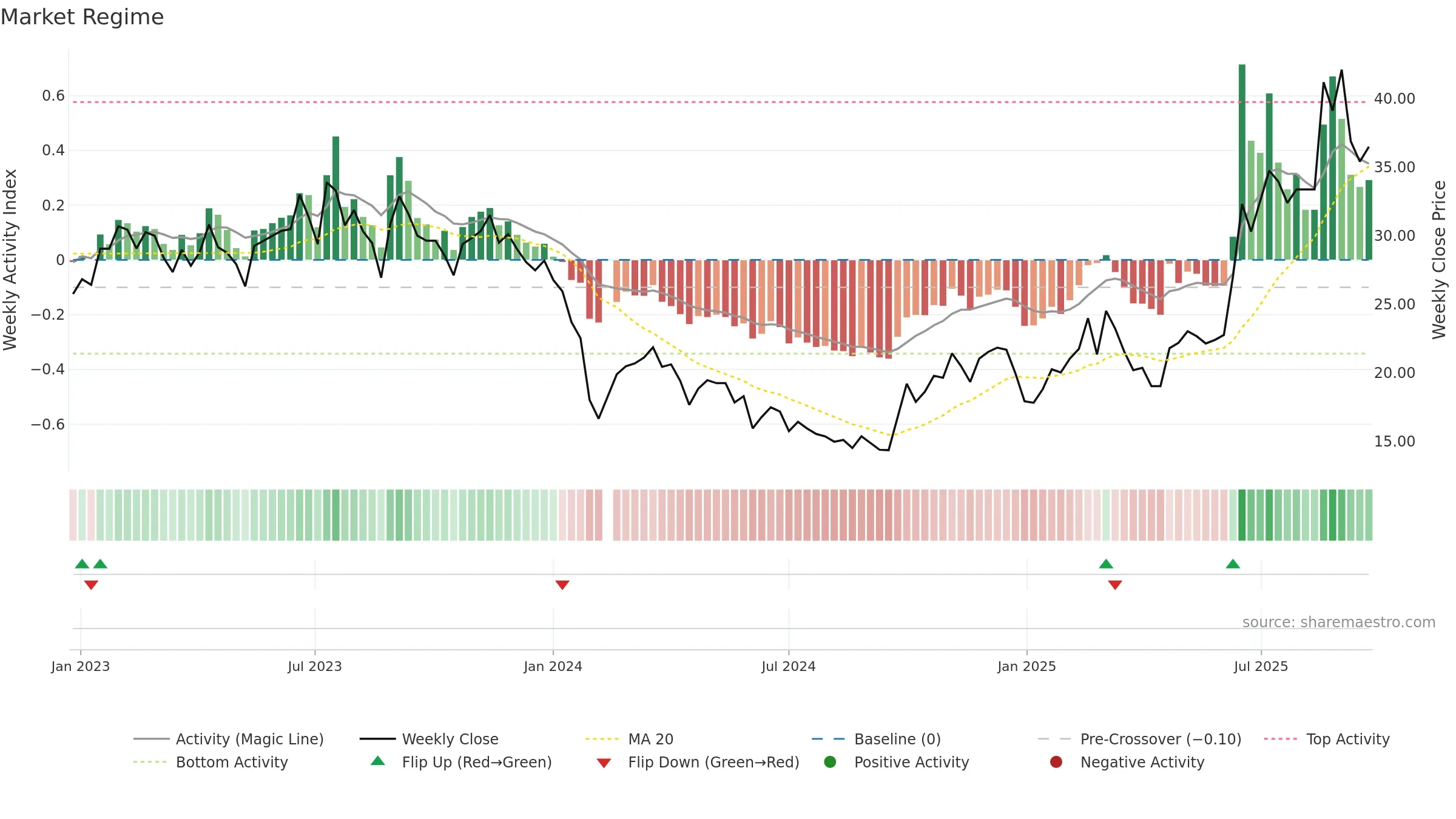The image size is (1456, 819).
Task: Click the Bottom Activity legend entry
Action: pos(211,762)
